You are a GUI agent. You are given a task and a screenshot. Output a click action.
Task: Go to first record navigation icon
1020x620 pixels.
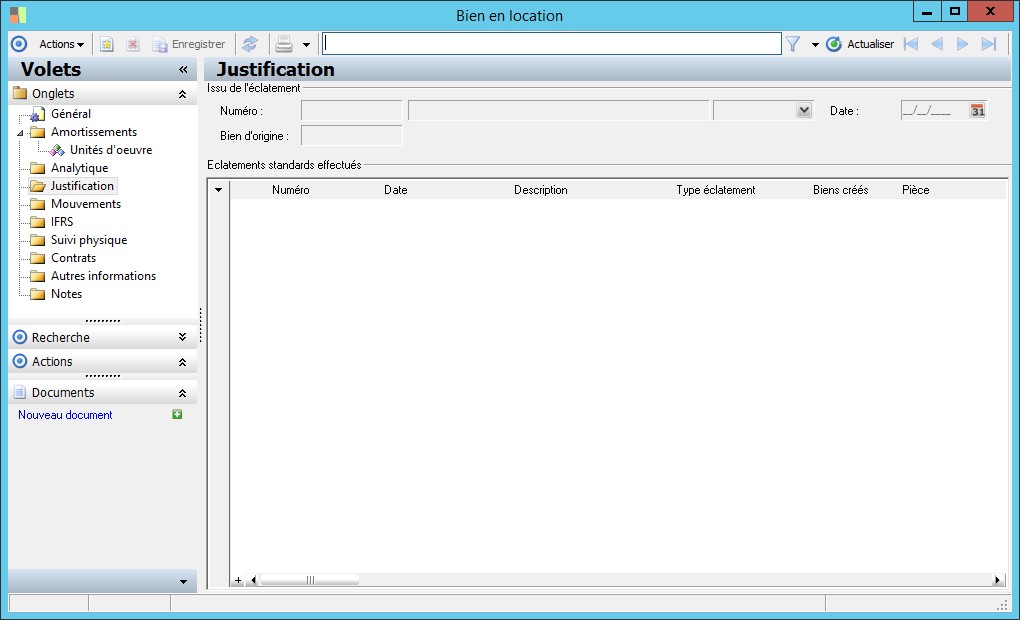[911, 44]
